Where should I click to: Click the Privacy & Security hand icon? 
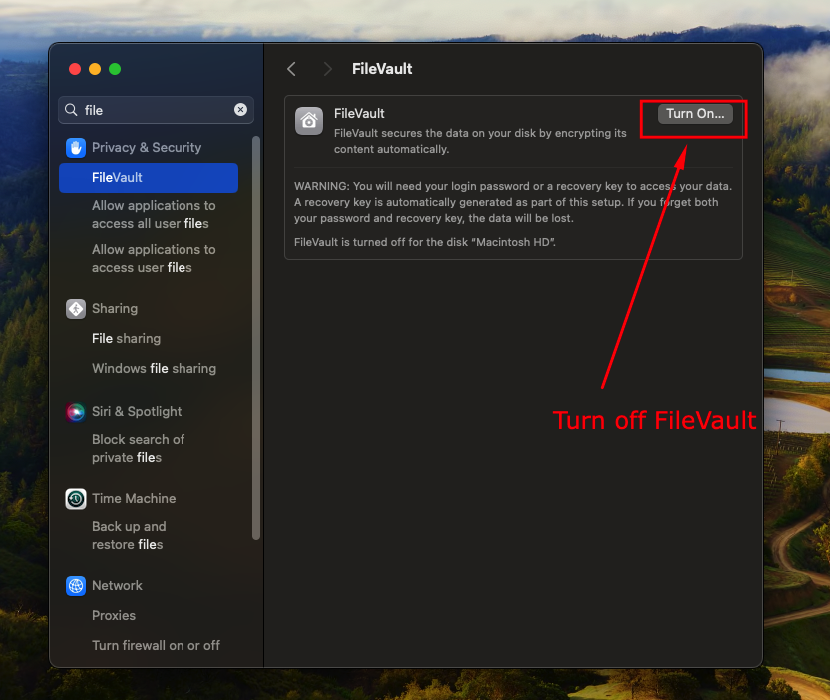[x=76, y=147]
